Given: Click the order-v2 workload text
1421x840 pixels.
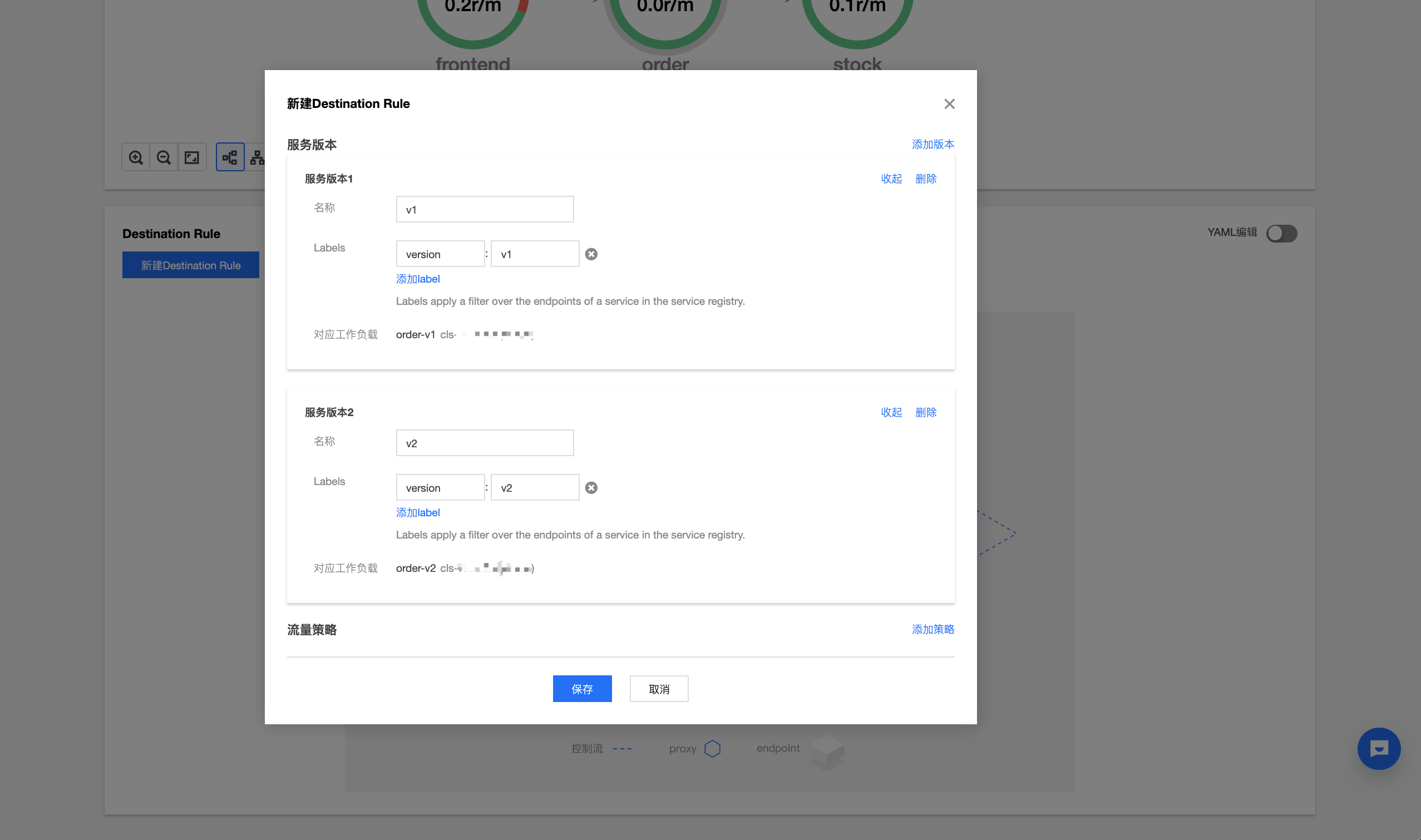Looking at the screenshot, I should [x=416, y=569].
